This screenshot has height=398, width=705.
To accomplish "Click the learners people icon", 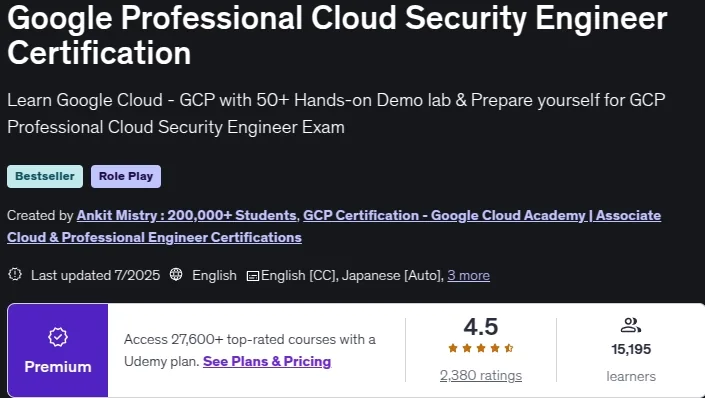I will (x=630, y=325).
